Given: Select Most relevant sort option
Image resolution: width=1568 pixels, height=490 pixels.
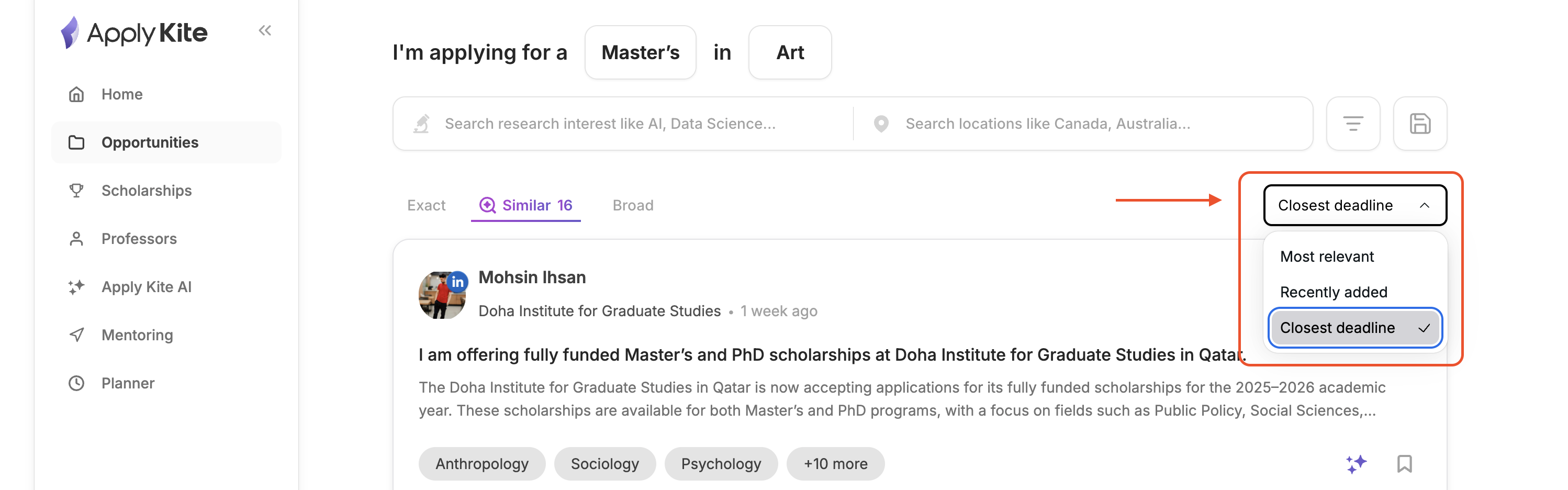Looking at the screenshot, I should [x=1327, y=257].
